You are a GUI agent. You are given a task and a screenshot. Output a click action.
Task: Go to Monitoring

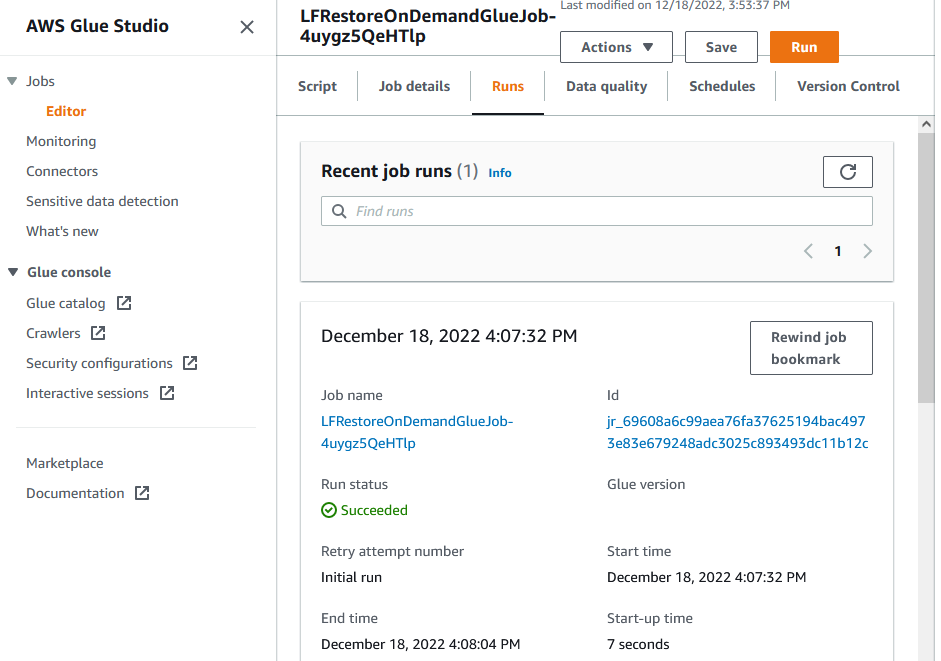pos(61,141)
